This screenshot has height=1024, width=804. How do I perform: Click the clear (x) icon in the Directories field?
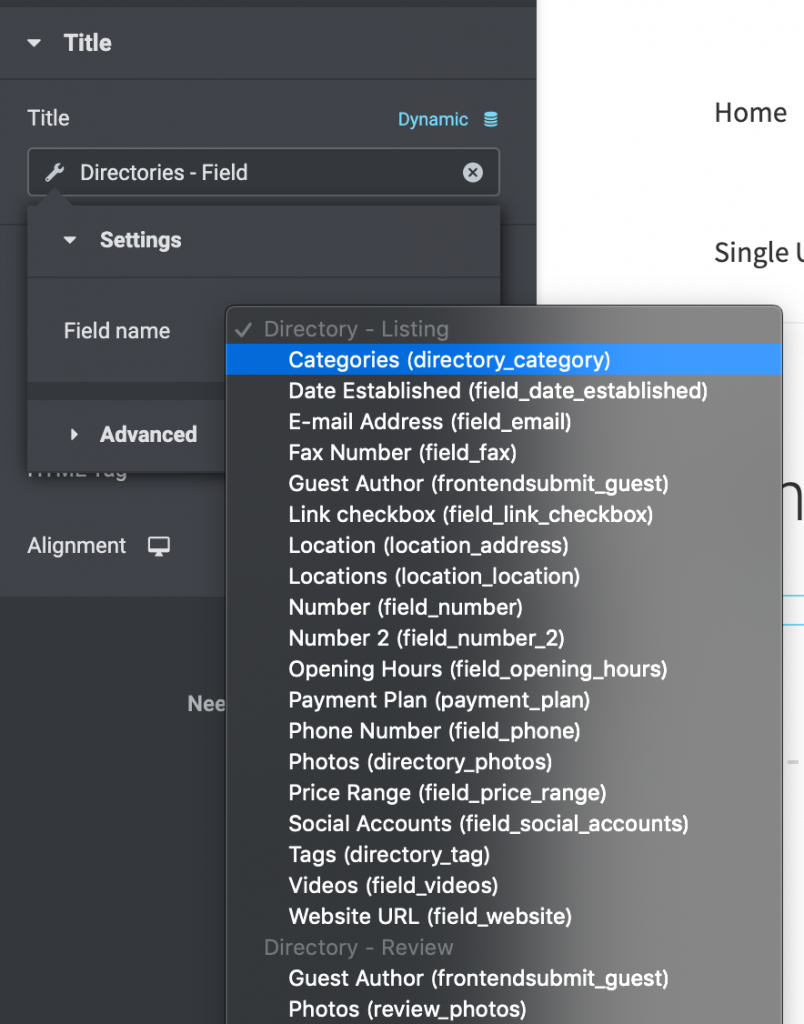coord(472,172)
